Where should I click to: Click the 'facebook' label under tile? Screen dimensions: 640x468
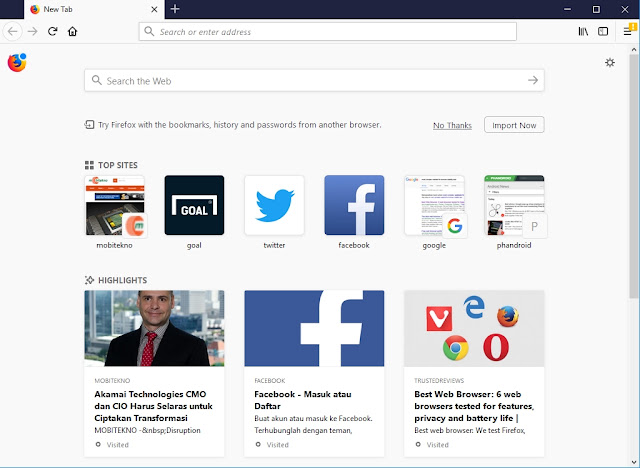click(354, 245)
